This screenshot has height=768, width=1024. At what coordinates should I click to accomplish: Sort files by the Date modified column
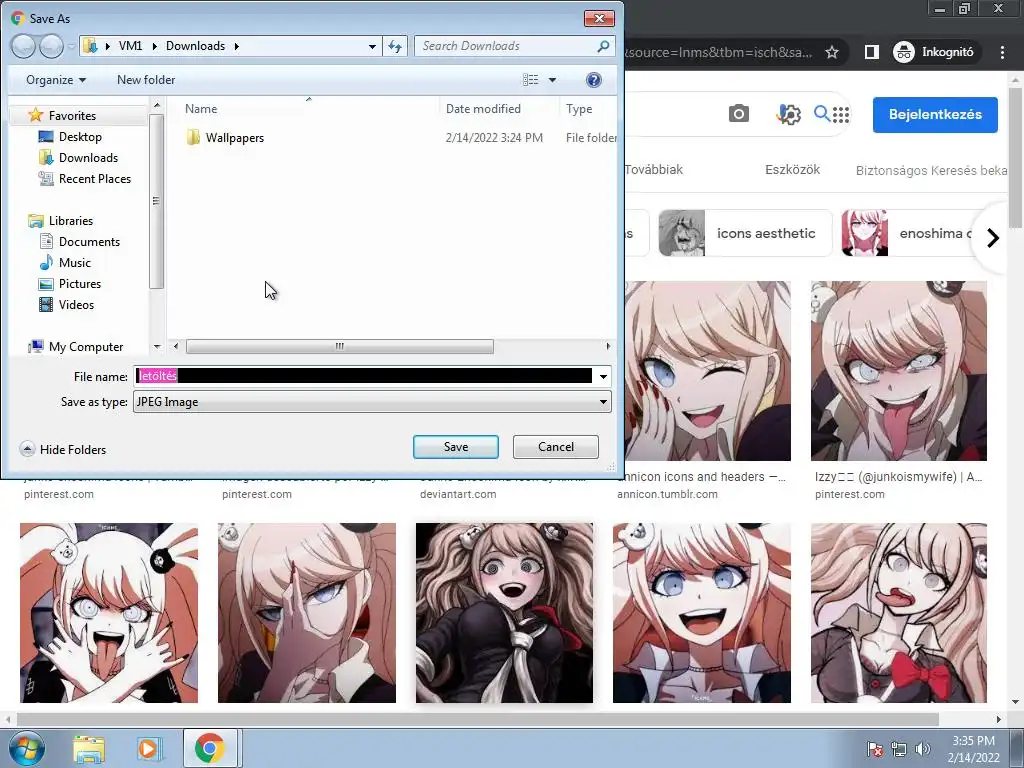point(483,109)
